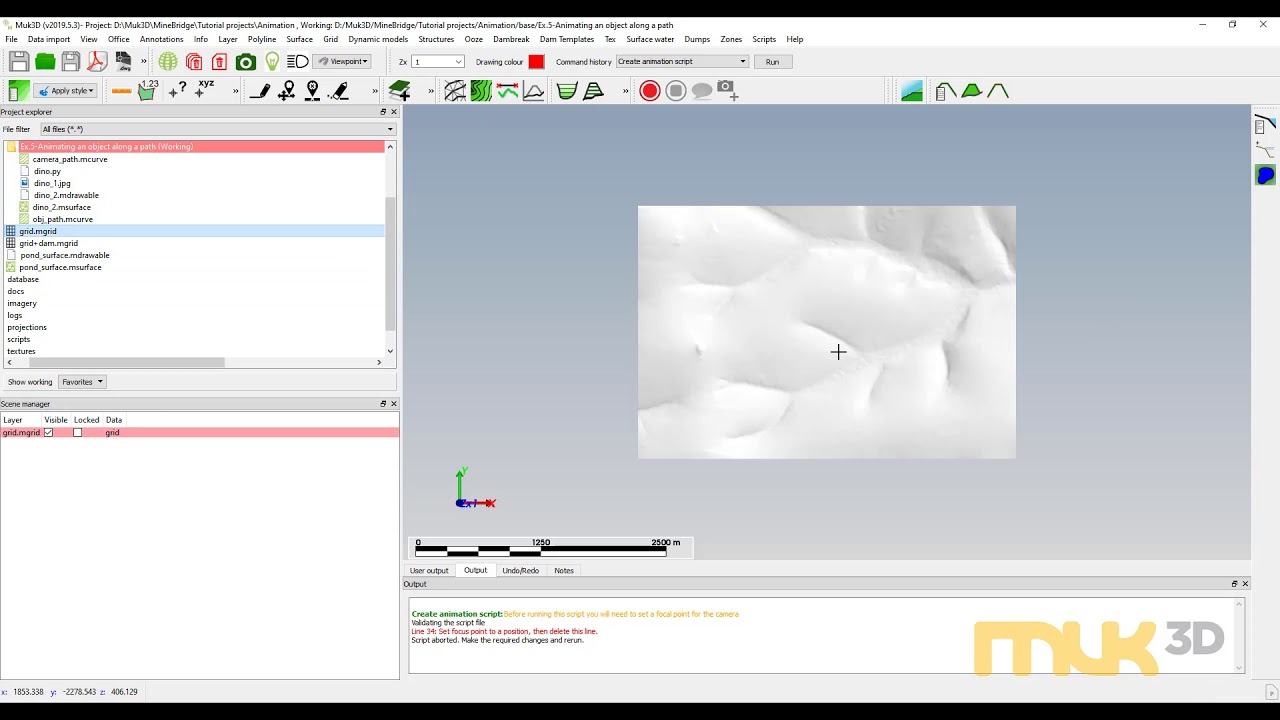
Task: Click the green embankment dam icon
Action: click(971, 91)
